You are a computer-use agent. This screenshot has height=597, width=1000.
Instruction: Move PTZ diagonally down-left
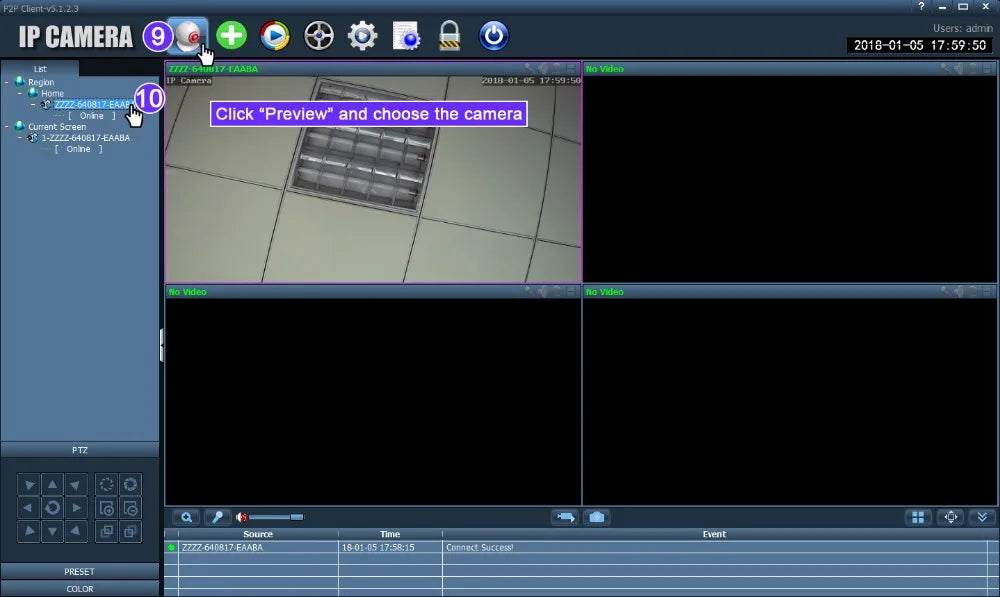click(29, 531)
